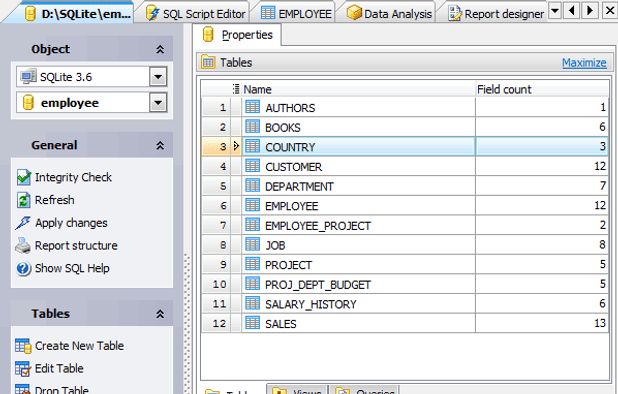Click the Tables folder icon in header
The height and width of the screenshot is (394, 618).
(x=208, y=62)
